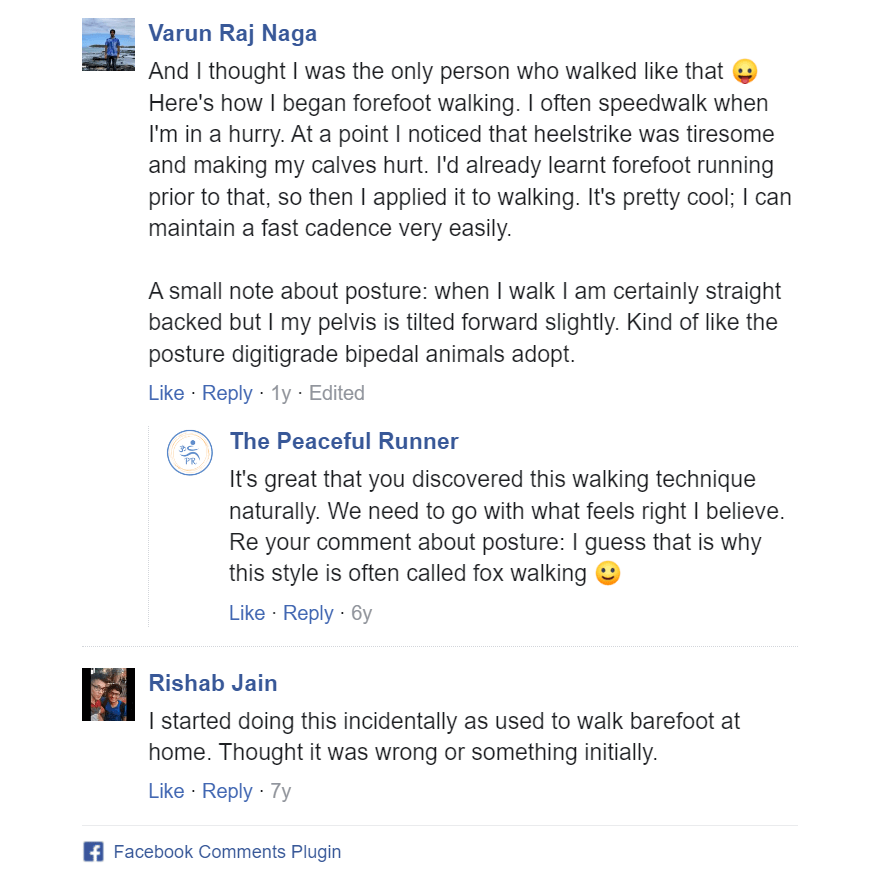The image size is (887, 884).
Task: Open Rishab Jain's profile picture
Action: click(107, 693)
